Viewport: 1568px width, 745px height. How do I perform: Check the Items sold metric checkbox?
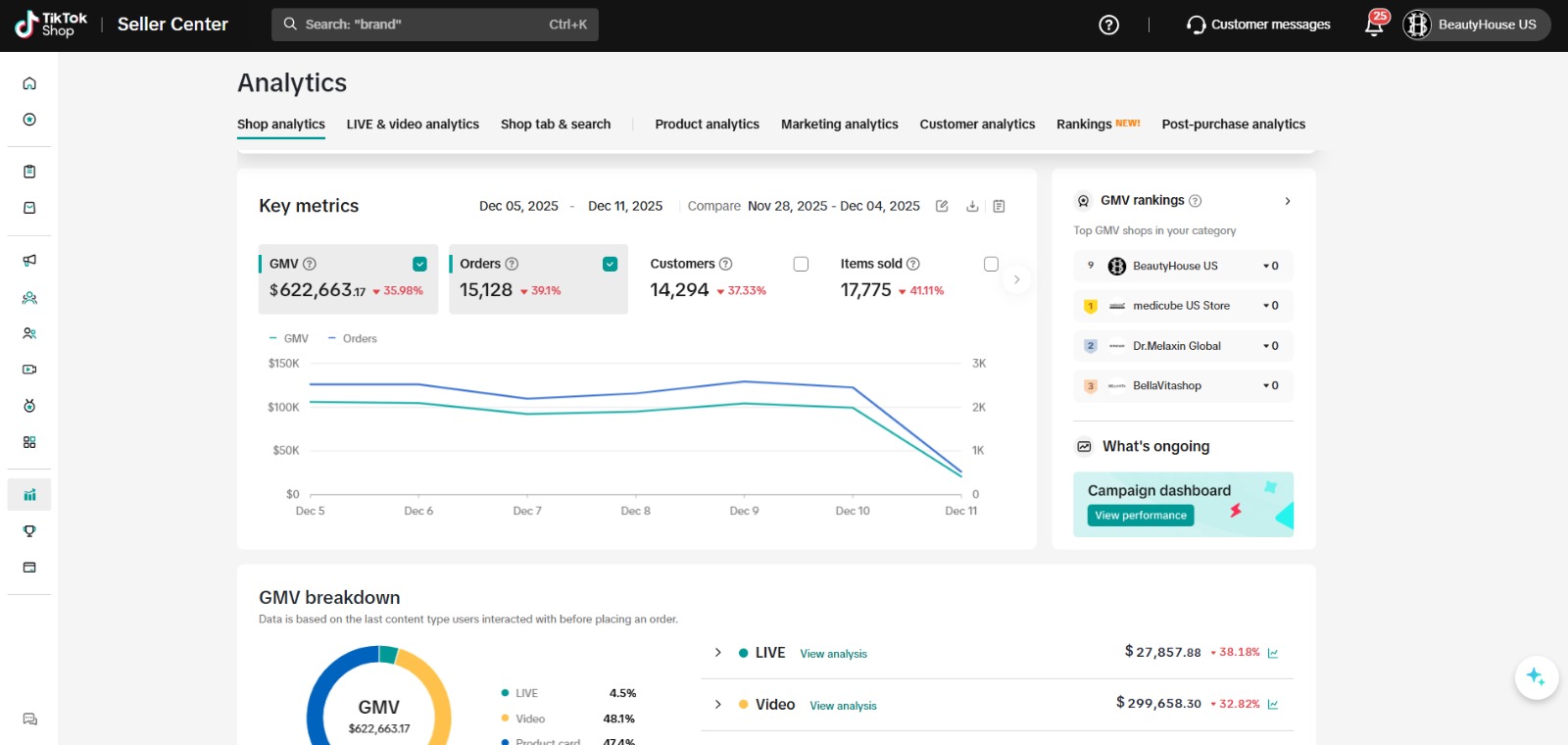click(991, 264)
